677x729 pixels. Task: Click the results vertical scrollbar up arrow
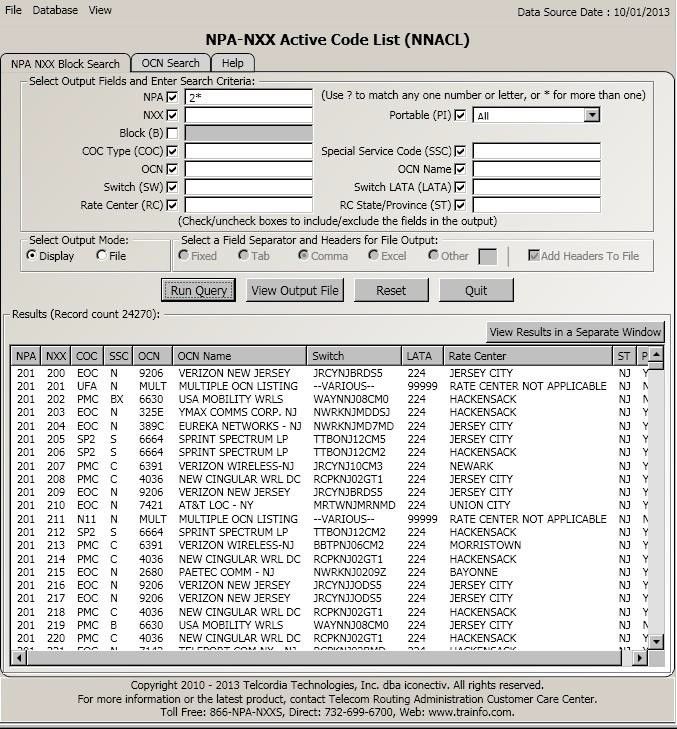tap(656, 354)
